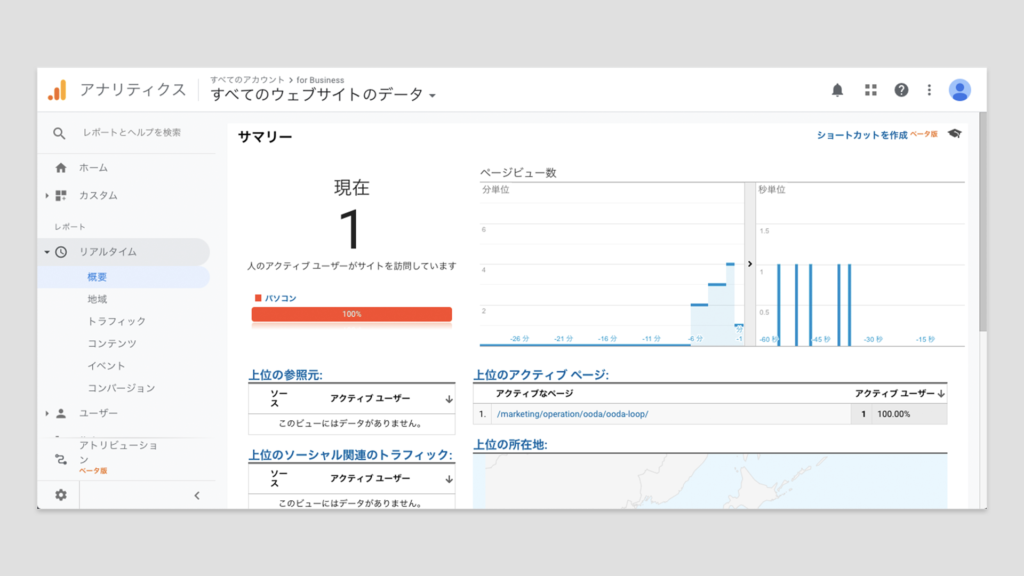Open the user account avatar
The image size is (1024, 576).
point(960,90)
